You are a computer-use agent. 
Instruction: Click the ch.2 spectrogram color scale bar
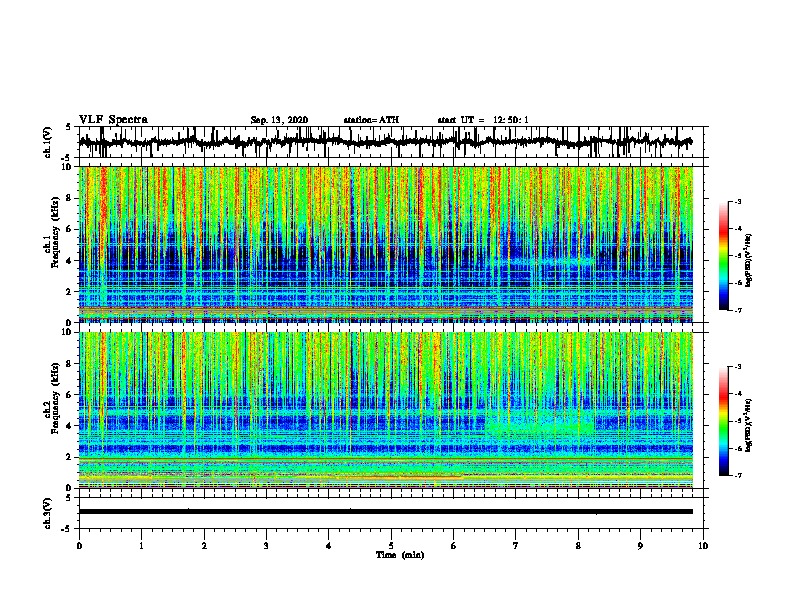coord(724,421)
